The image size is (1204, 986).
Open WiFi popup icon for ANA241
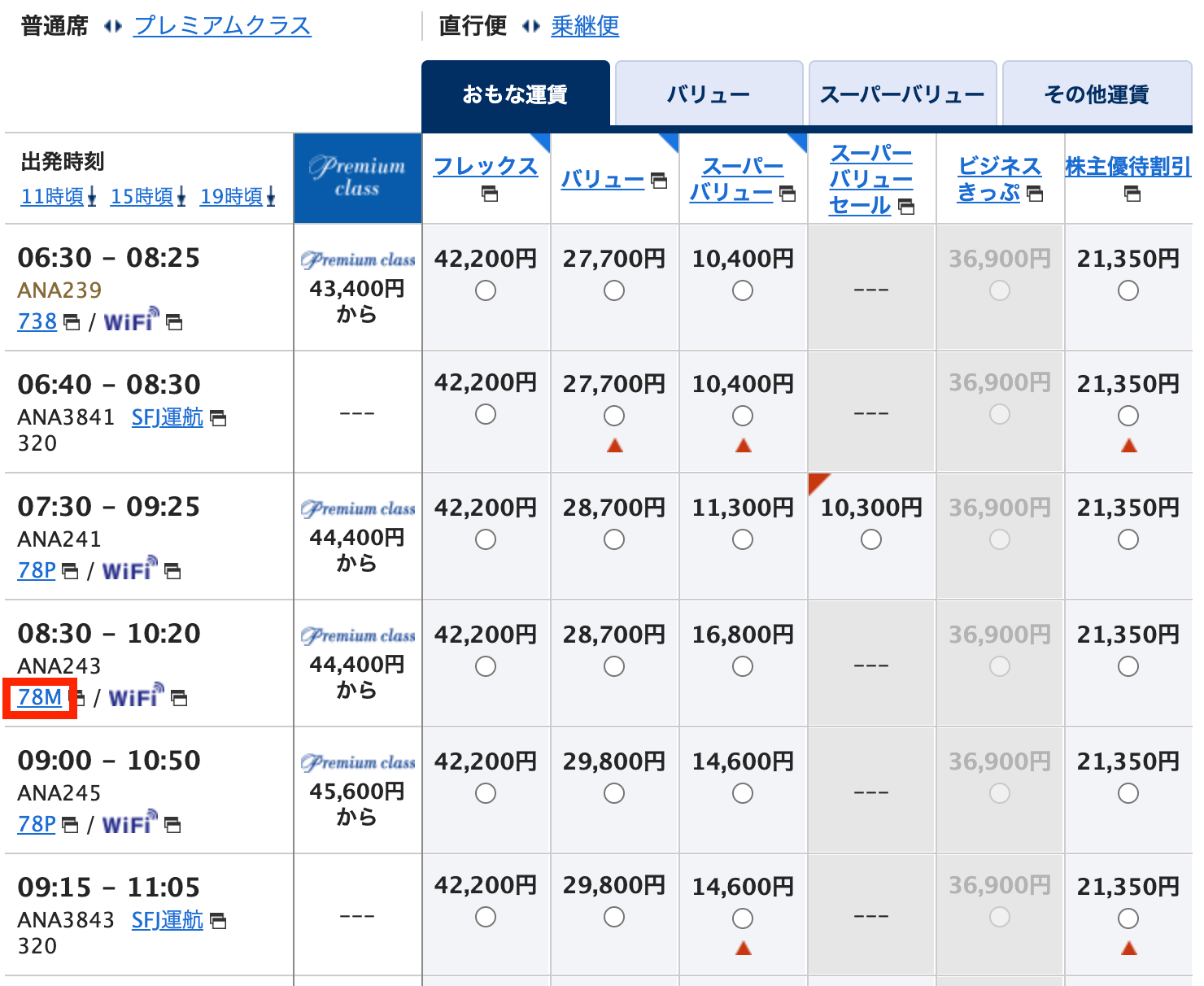coord(172,572)
